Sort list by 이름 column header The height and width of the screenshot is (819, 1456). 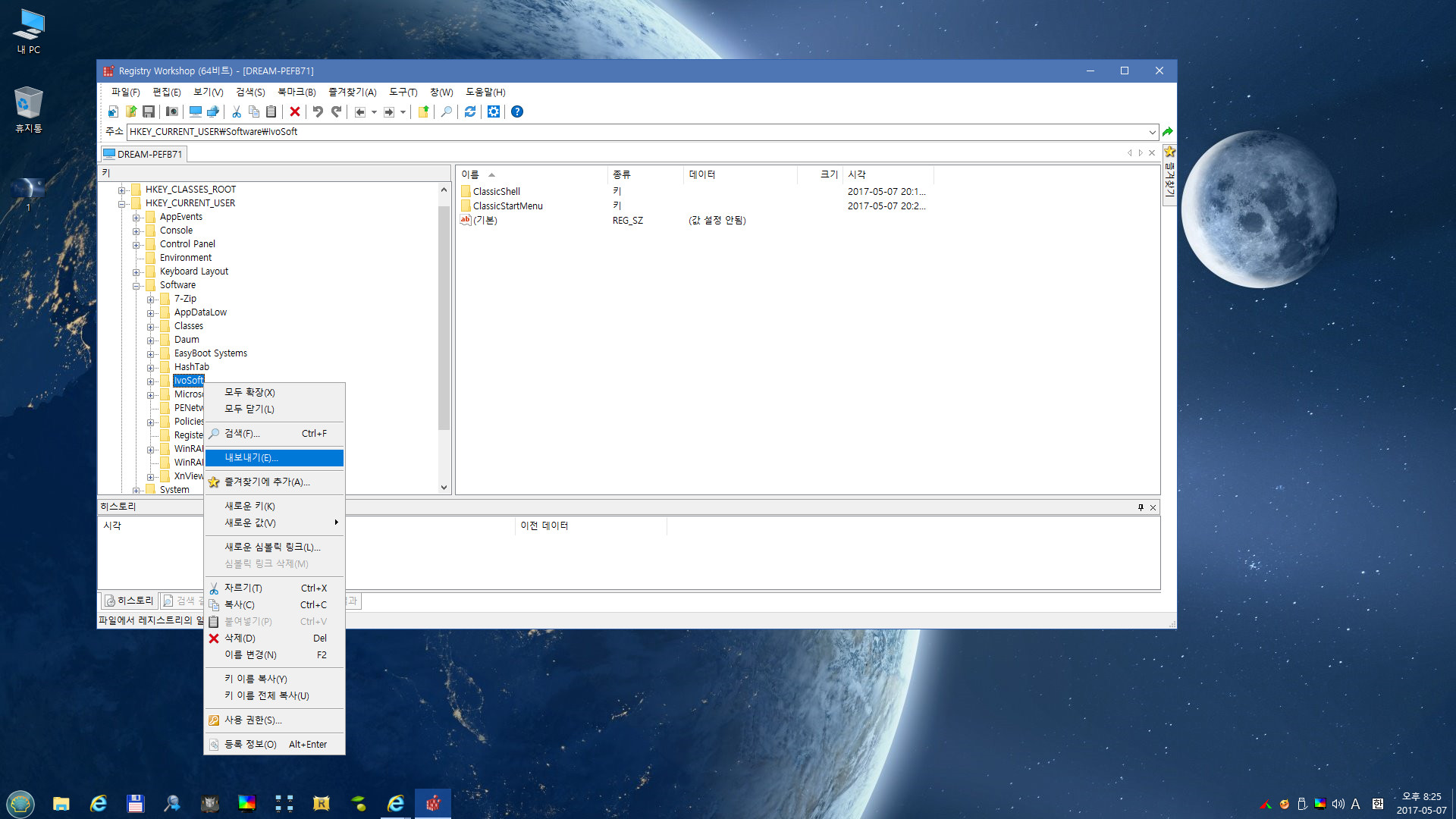point(531,174)
